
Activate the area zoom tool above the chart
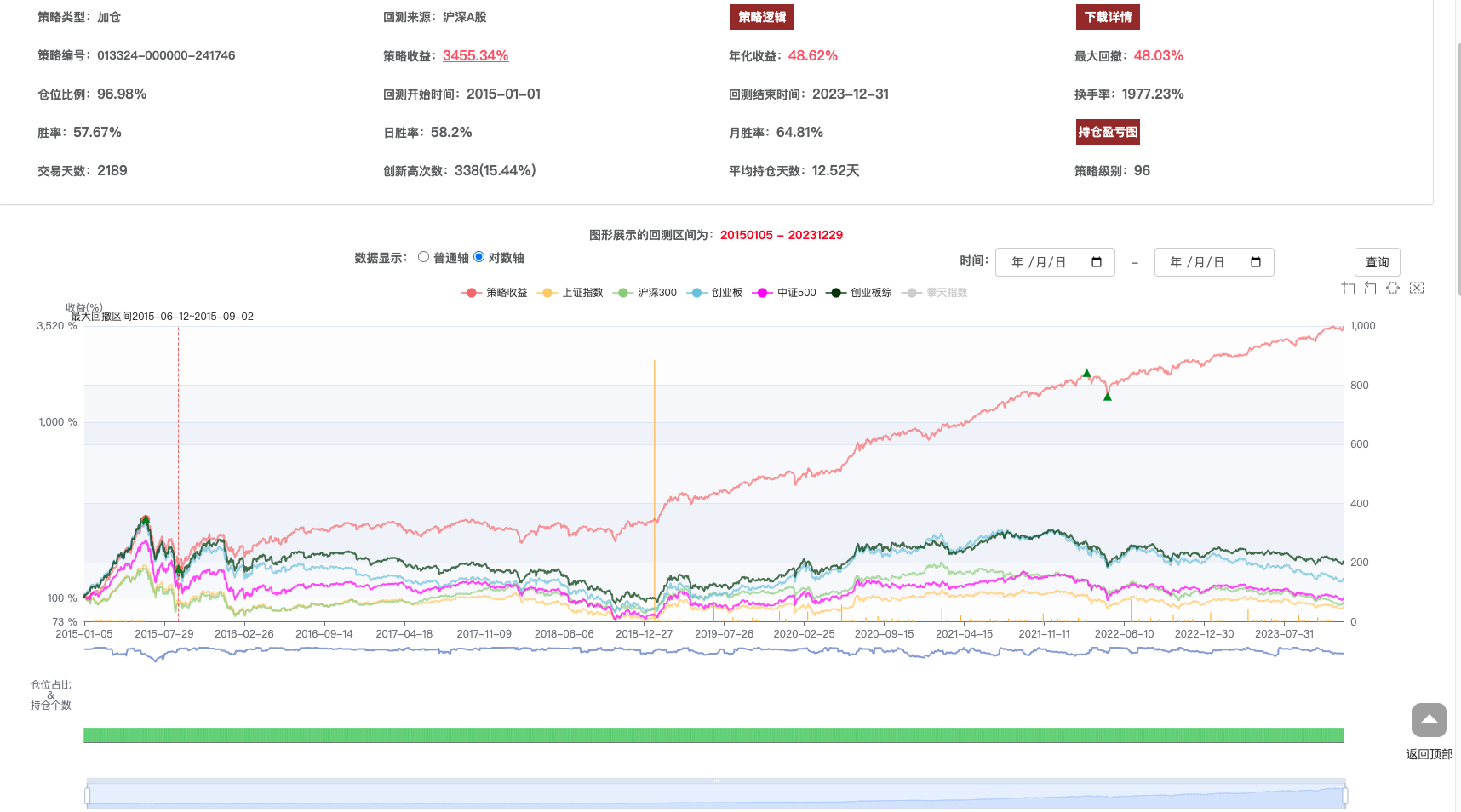[x=1349, y=289]
